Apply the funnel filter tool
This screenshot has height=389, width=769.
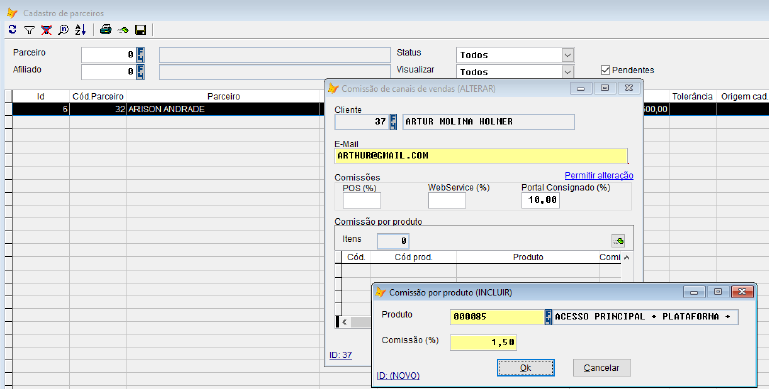pyautogui.click(x=29, y=30)
